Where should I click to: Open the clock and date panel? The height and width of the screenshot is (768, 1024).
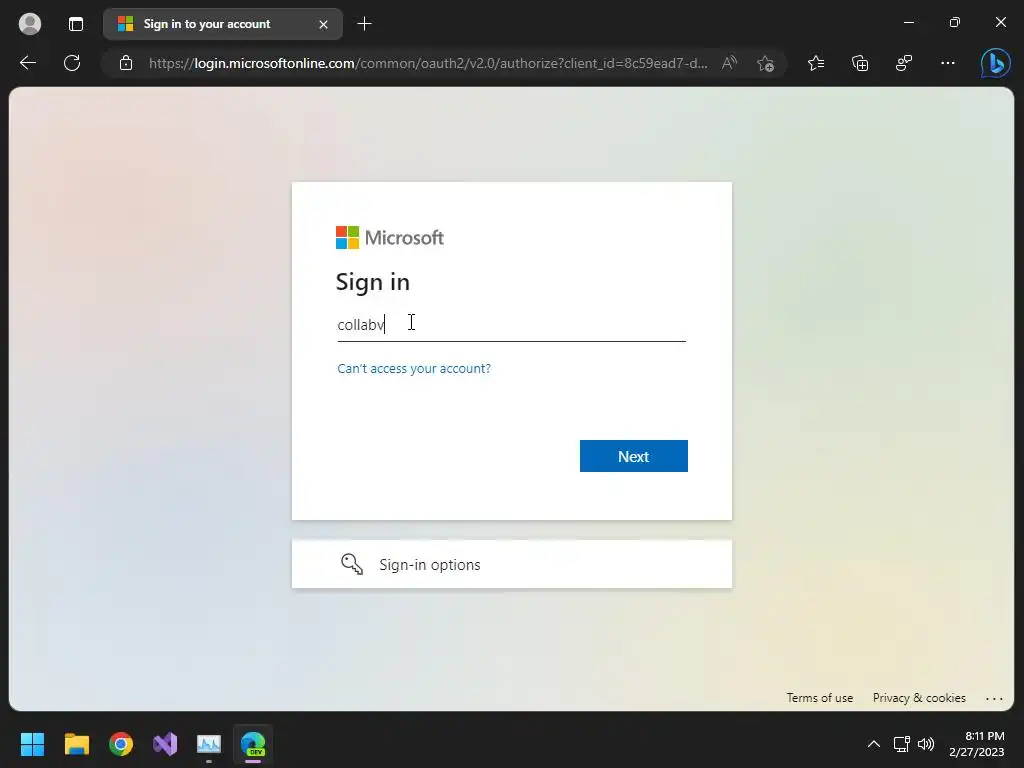(x=976, y=744)
